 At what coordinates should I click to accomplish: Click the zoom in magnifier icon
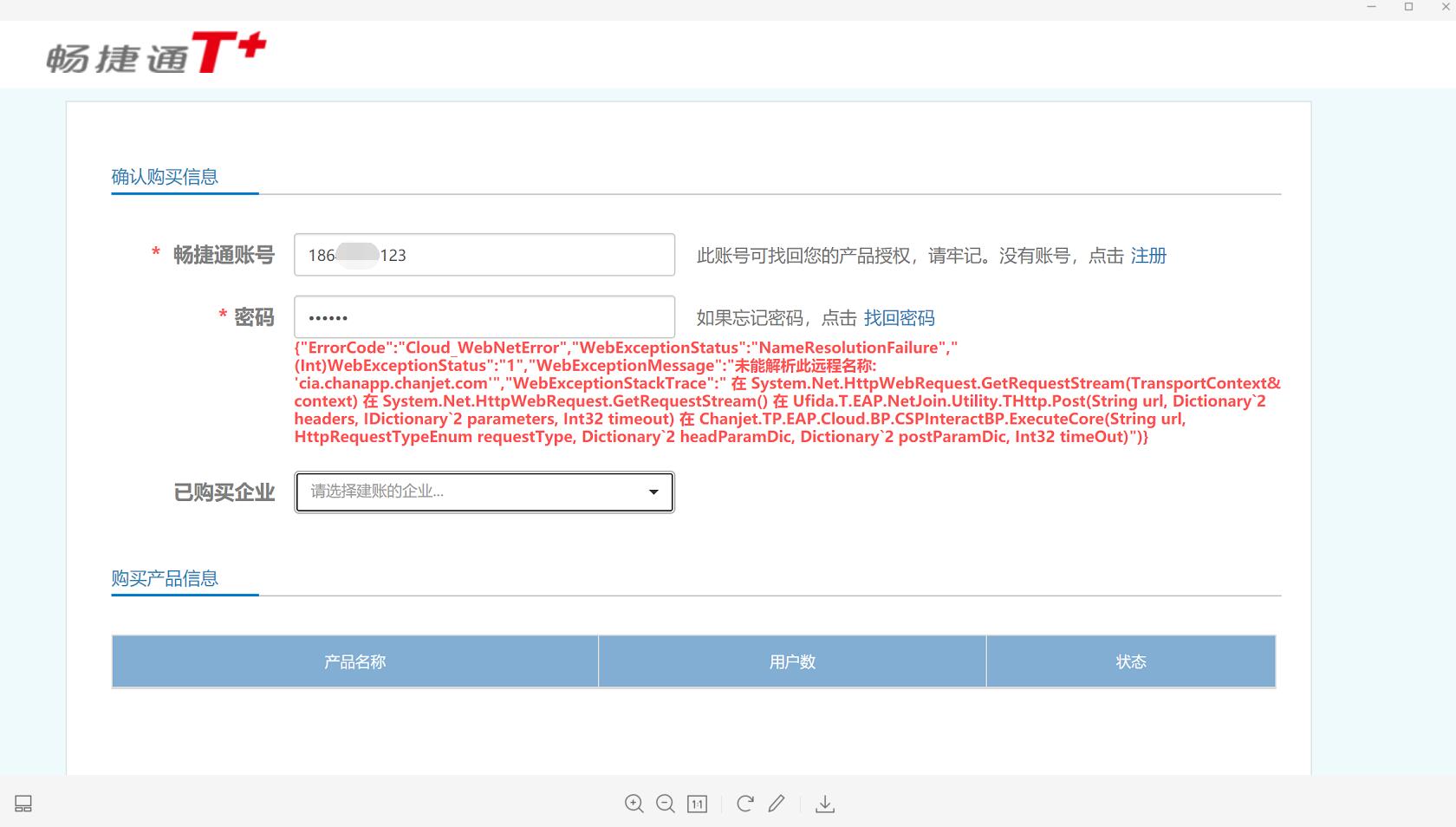click(x=634, y=804)
